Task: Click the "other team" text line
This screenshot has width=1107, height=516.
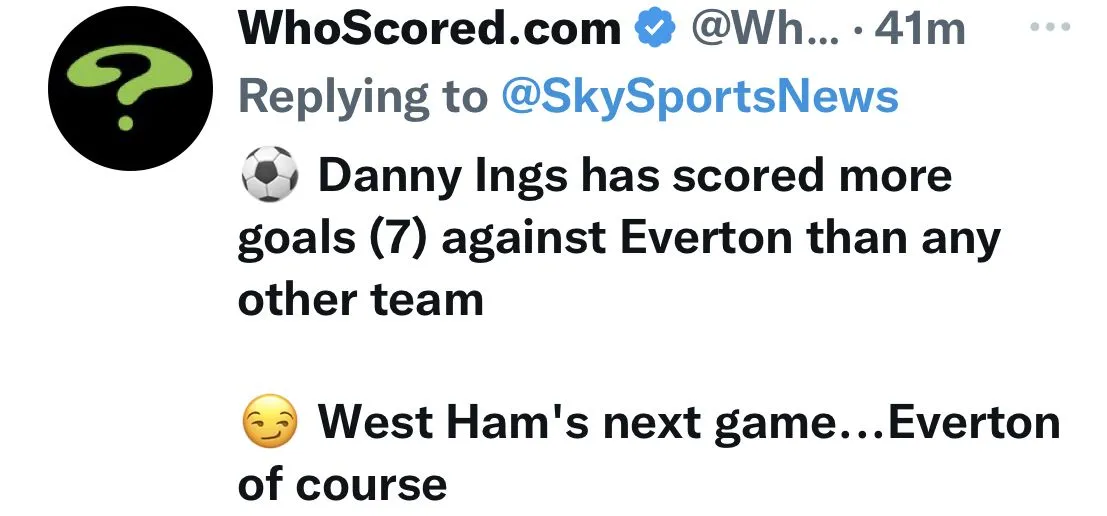Action: click(x=361, y=299)
